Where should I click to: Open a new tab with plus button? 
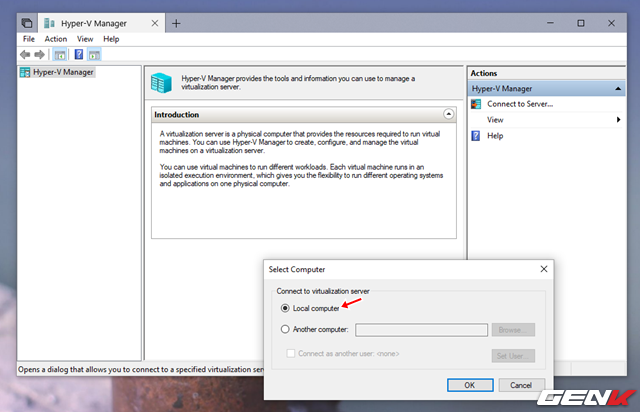(x=176, y=24)
